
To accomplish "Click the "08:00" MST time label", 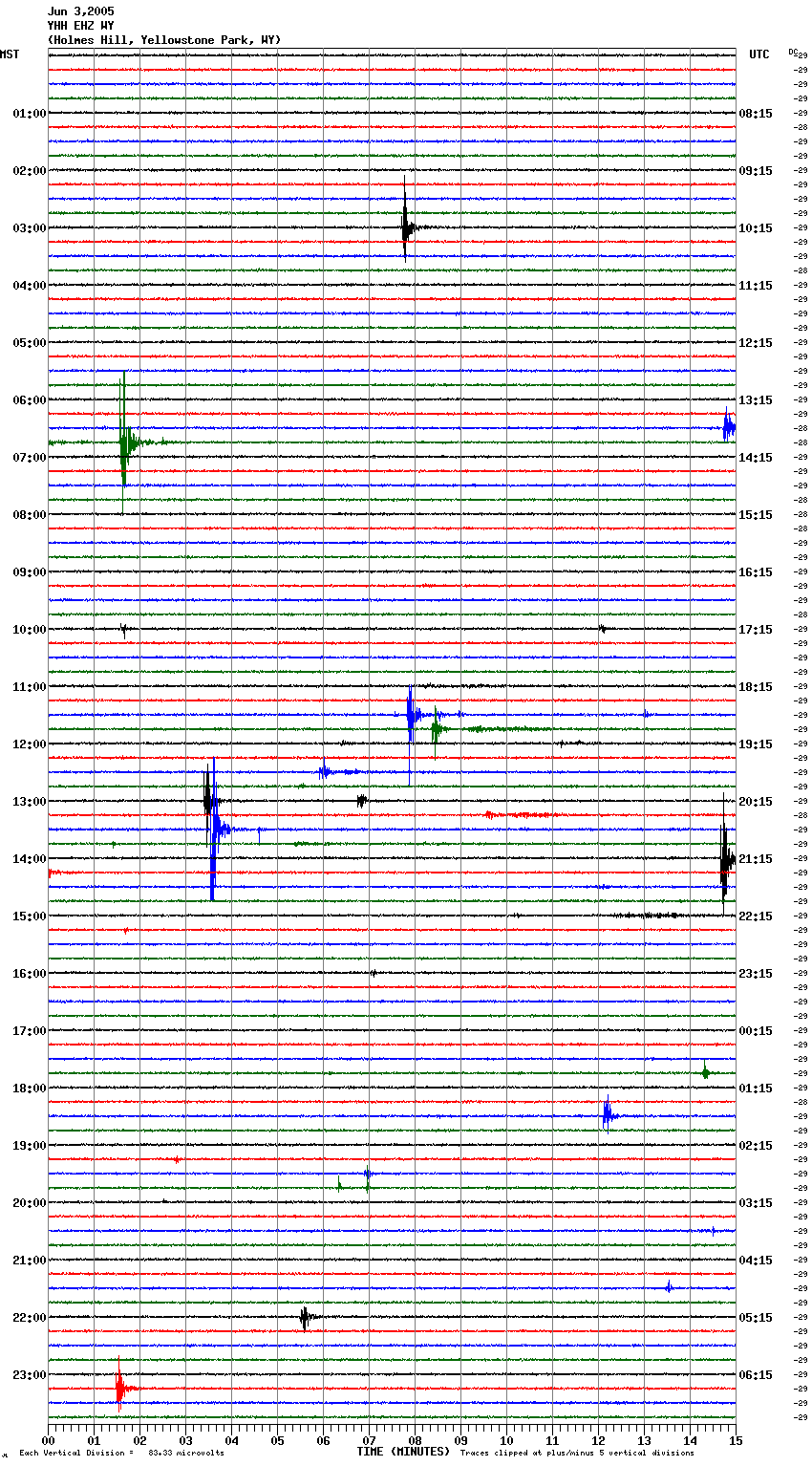I will pyautogui.click(x=30, y=515).
